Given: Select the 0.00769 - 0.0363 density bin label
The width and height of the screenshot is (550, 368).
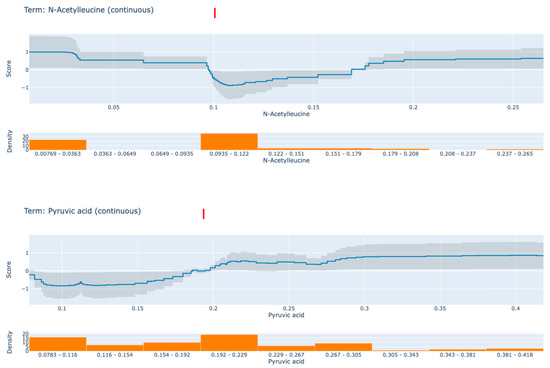Looking at the screenshot, I should pyautogui.click(x=58, y=154).
